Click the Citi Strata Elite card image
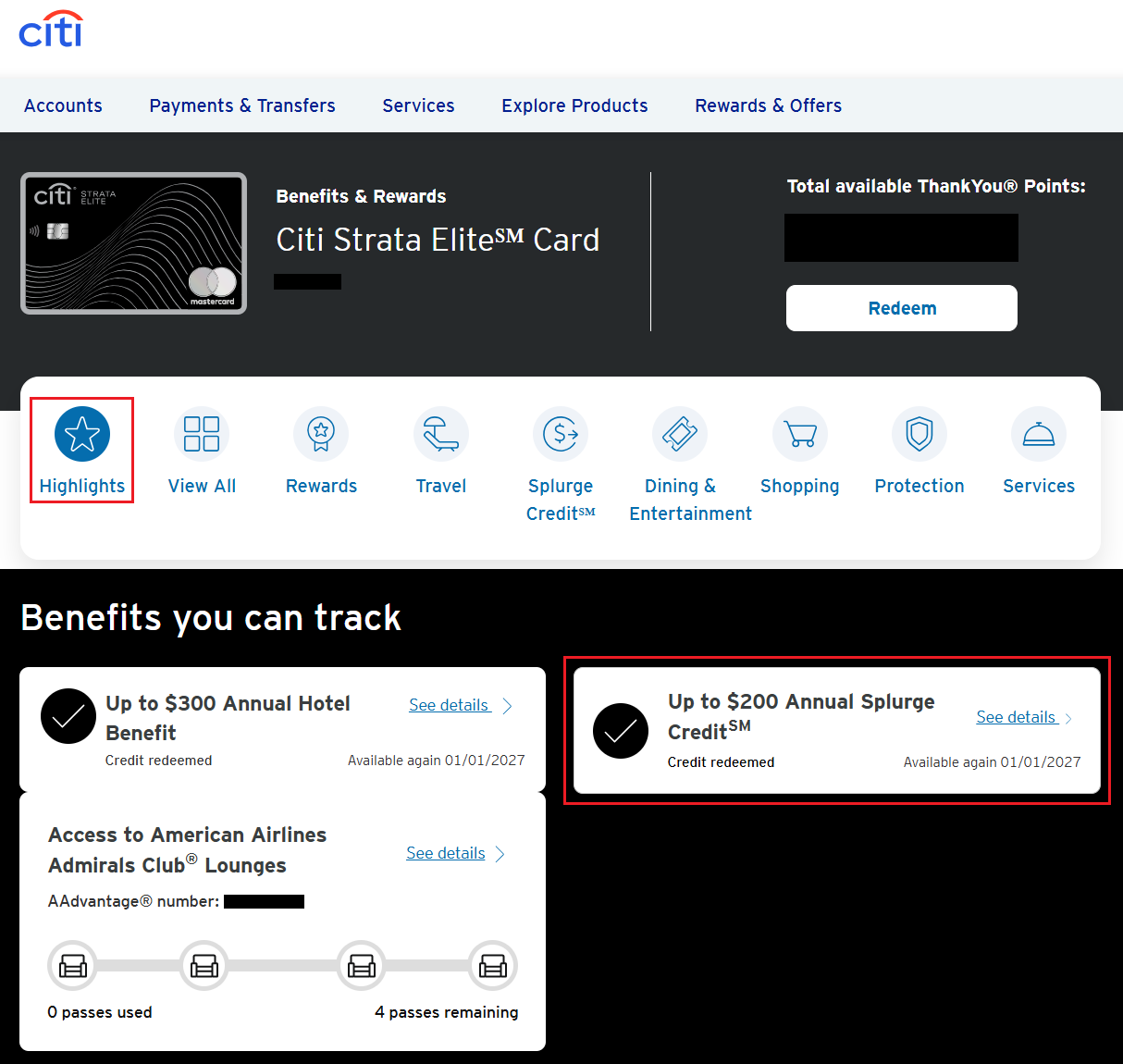Image resolution: width=1123 pixels, height=1064 pixels. (134, 243)
